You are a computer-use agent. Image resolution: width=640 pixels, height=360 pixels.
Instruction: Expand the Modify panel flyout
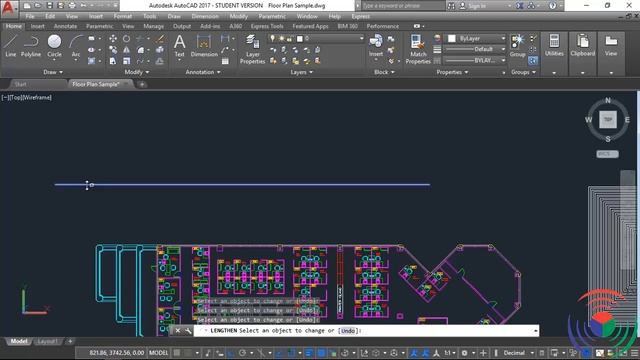(137, 72)
